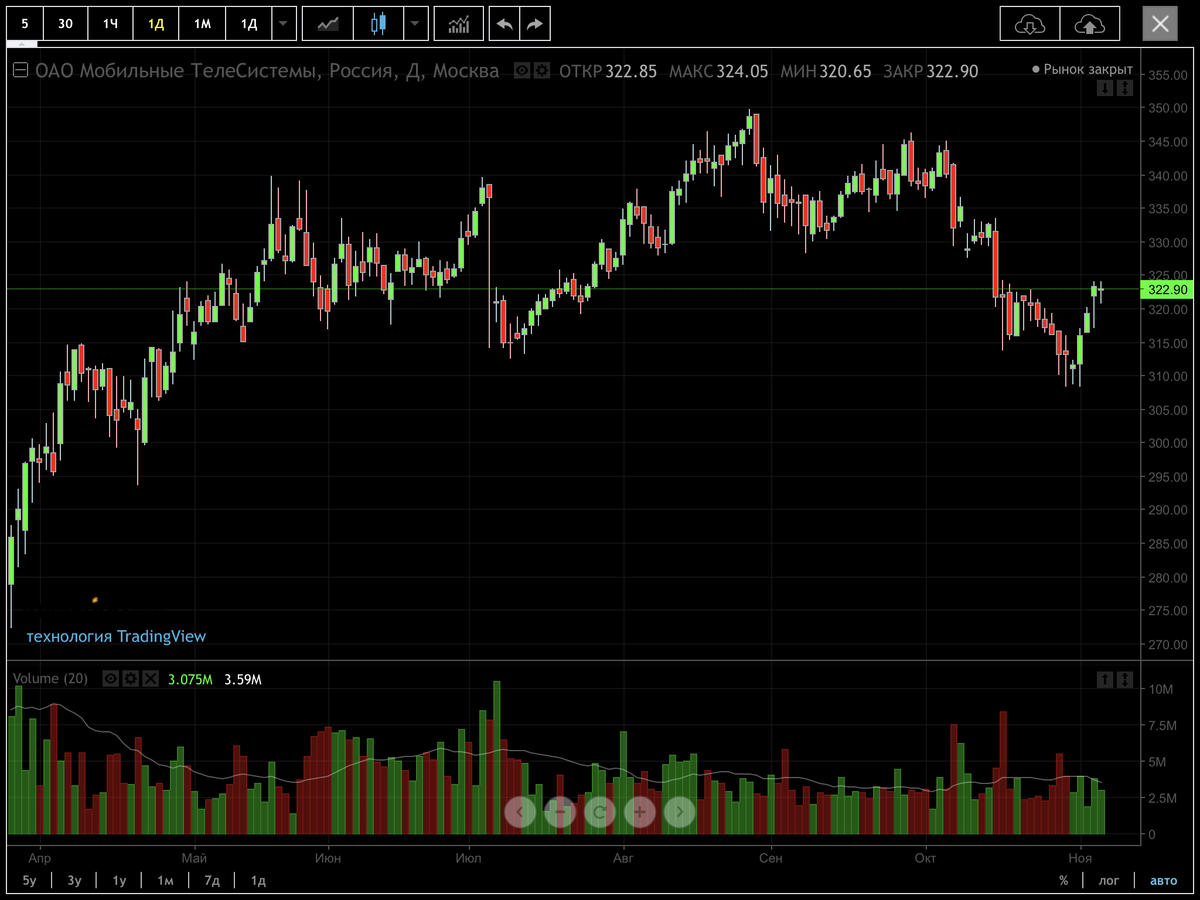
Task: Collapse the MTS symbol legend
Action: pos(19,71)
